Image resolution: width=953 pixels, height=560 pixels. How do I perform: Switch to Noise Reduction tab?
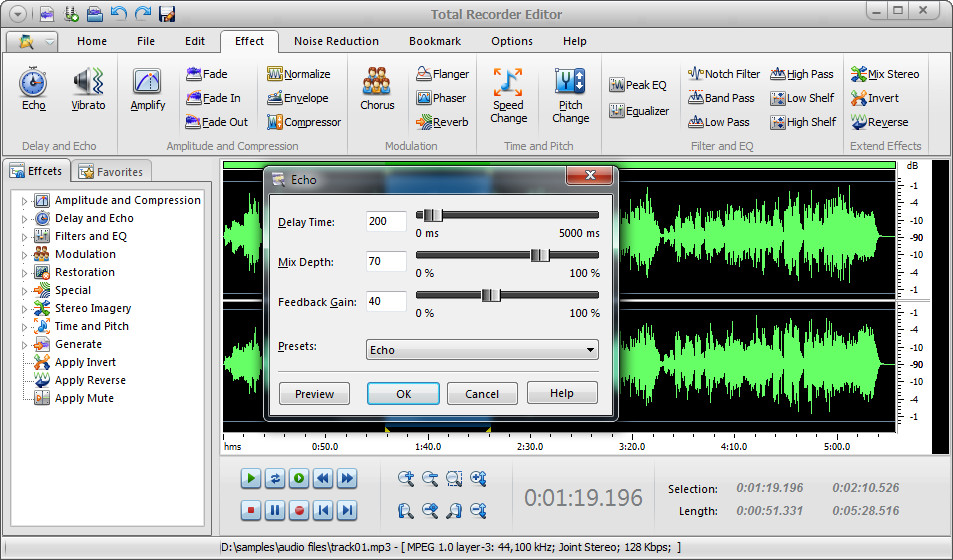(x=336, y=41)
